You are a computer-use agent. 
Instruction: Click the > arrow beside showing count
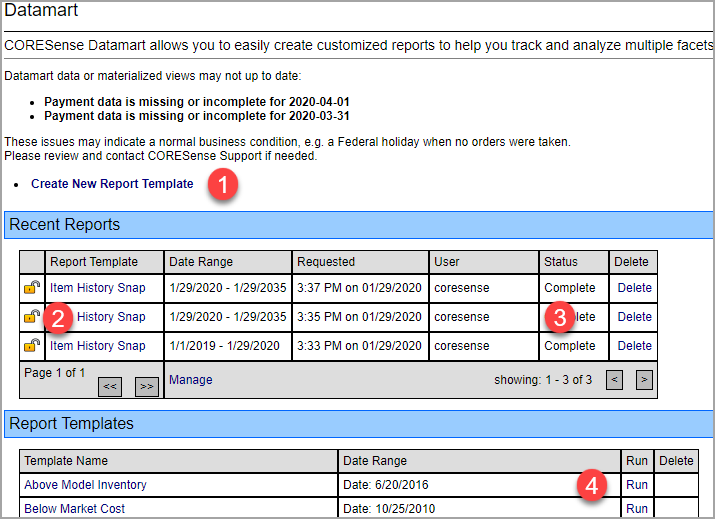644,380
